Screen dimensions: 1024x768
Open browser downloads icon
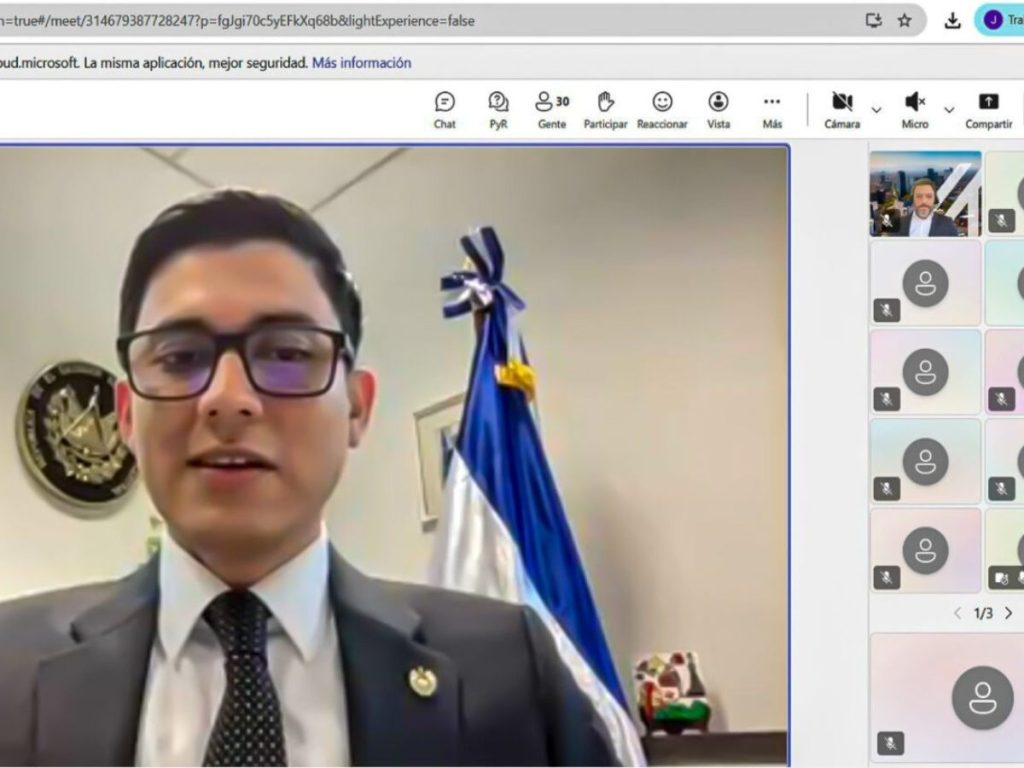(953, 21)
